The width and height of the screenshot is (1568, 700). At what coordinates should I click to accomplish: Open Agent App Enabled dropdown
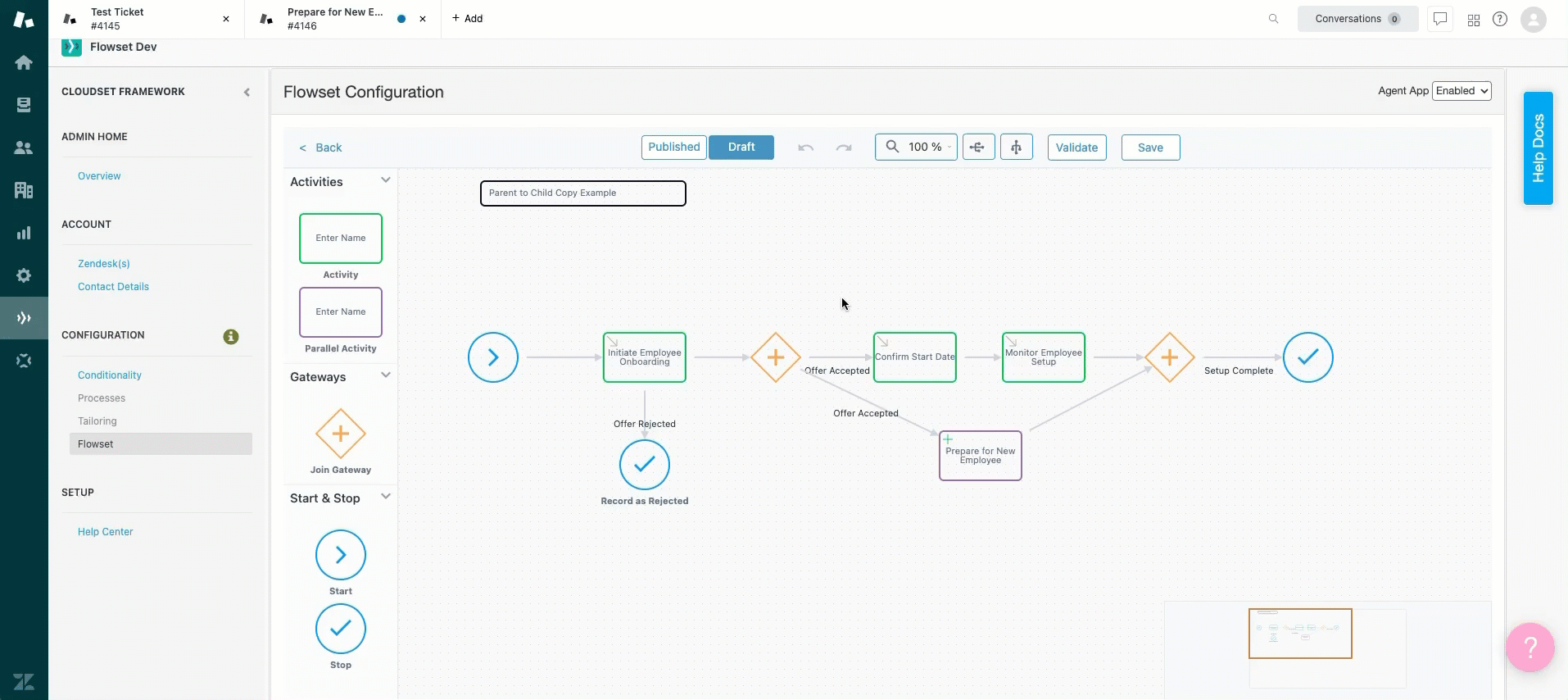(1462, 91)
